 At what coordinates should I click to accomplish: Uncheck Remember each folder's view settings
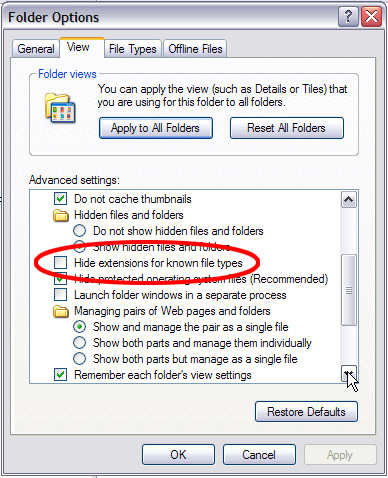point(61,375)
